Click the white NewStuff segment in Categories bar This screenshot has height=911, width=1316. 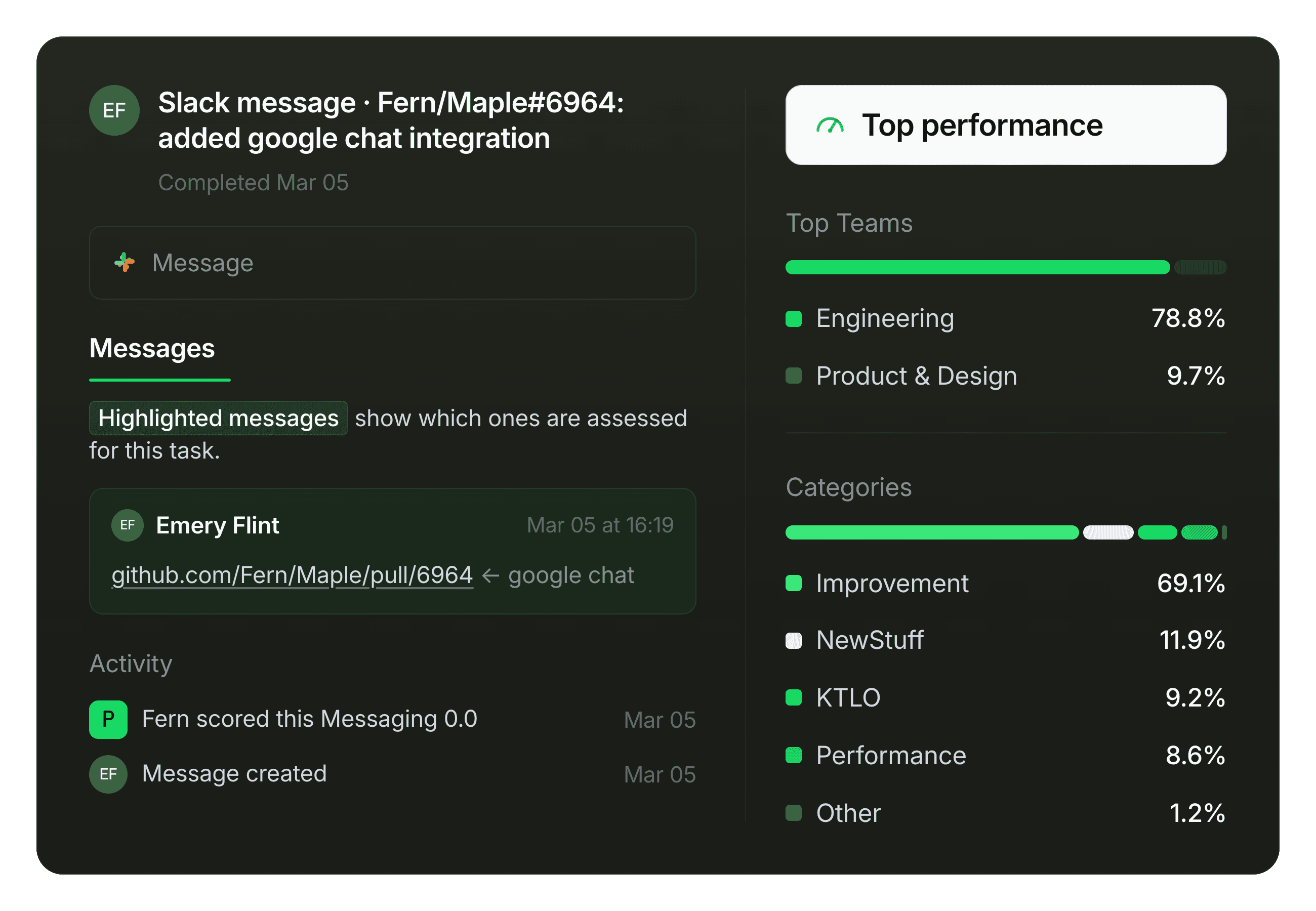[1108, 532]
